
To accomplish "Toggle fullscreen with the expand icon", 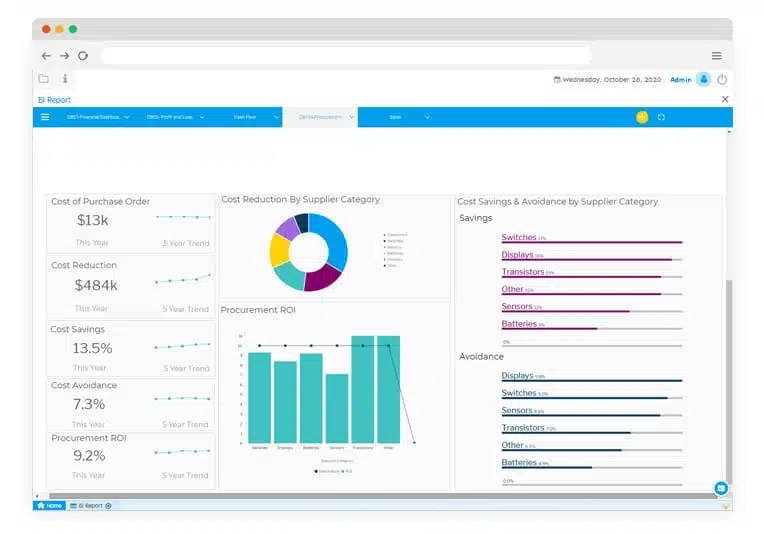I will 661,117.
